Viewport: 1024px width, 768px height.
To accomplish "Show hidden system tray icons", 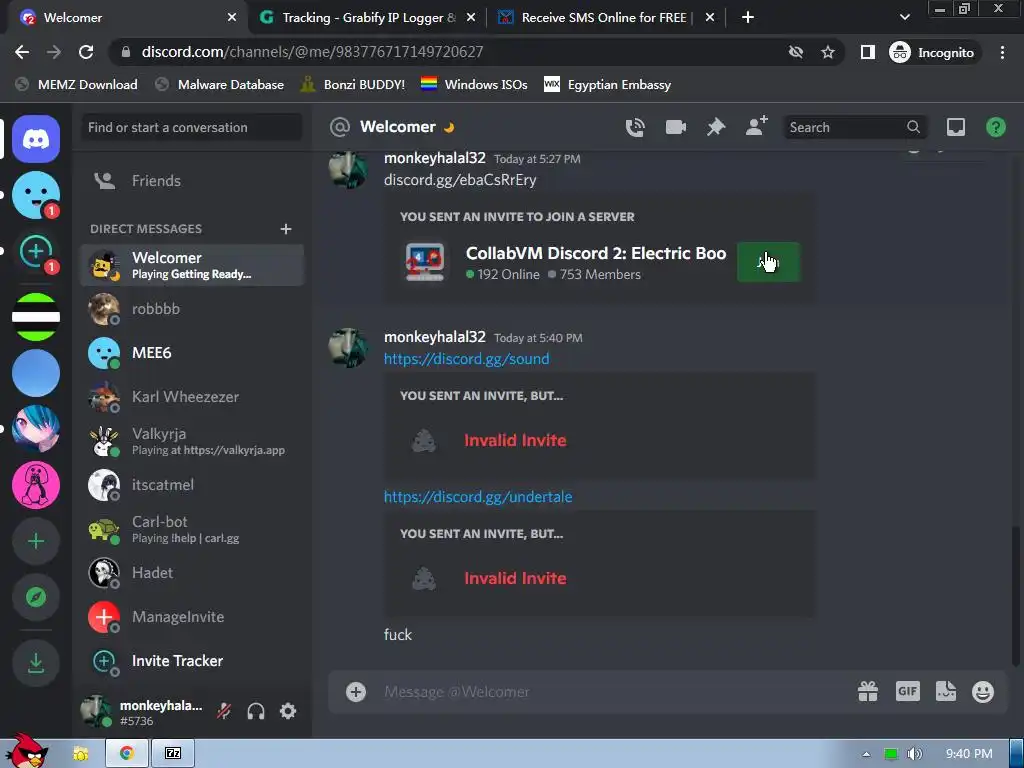I will 866,754.
